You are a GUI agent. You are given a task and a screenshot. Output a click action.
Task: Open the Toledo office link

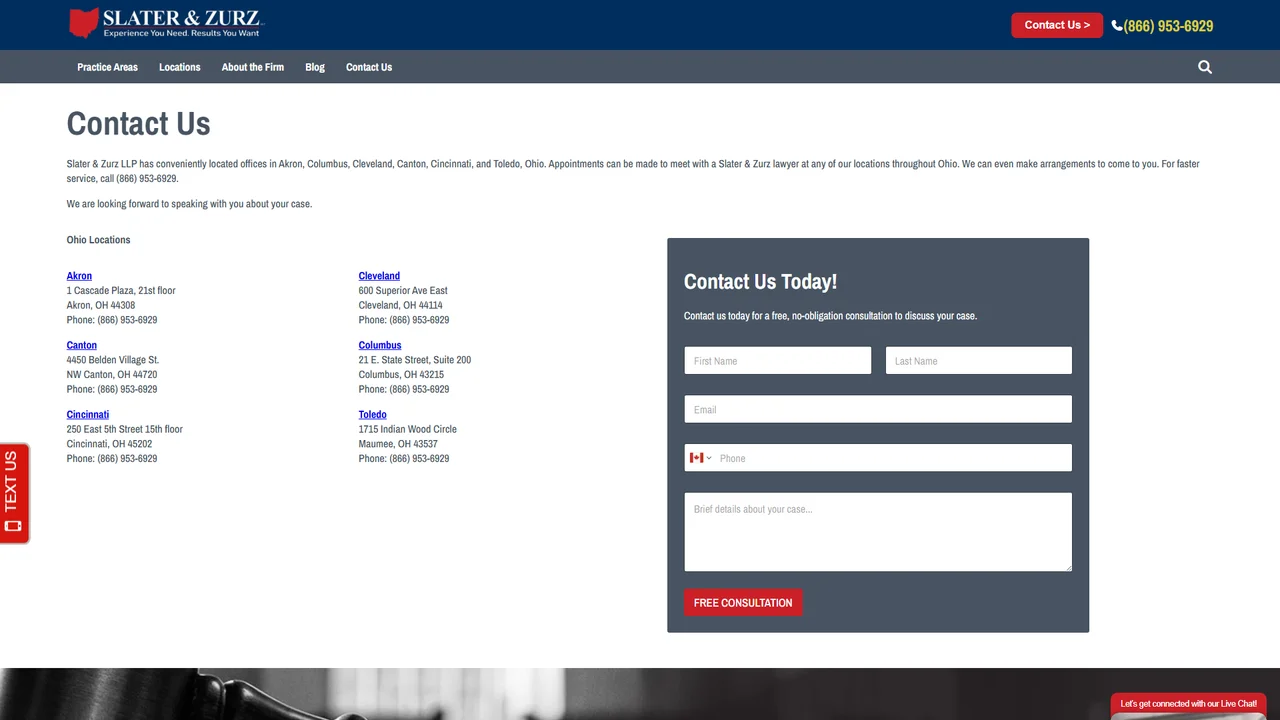[x=373, y=415]
